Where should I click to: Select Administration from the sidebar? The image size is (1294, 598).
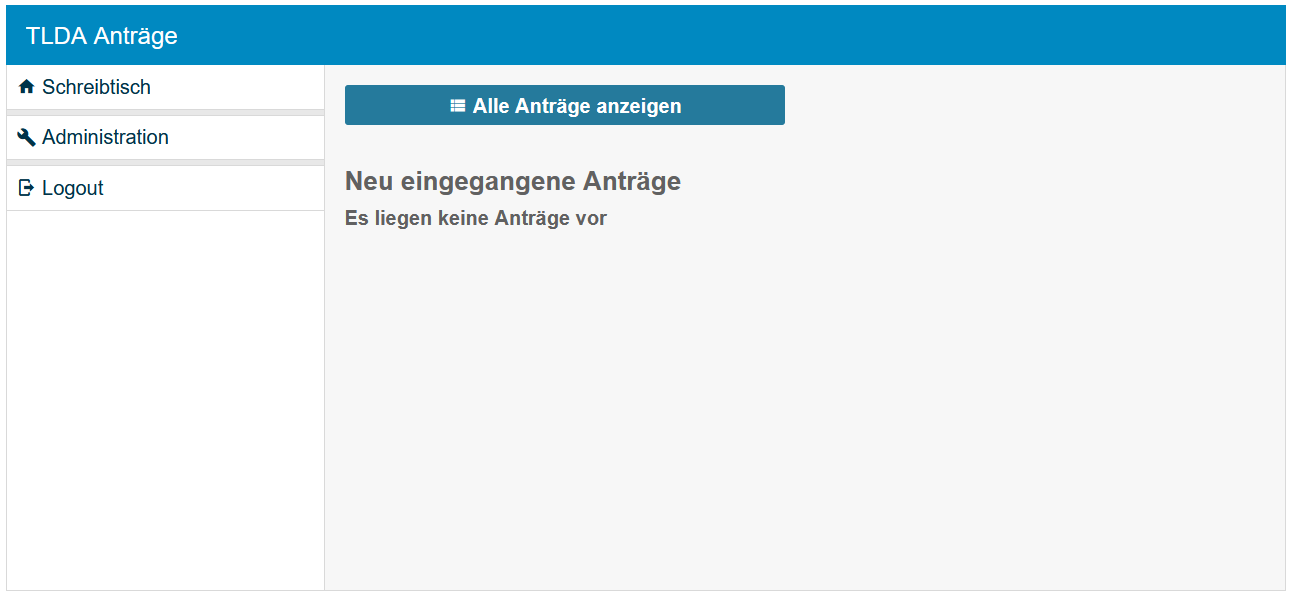pos(104,137)
